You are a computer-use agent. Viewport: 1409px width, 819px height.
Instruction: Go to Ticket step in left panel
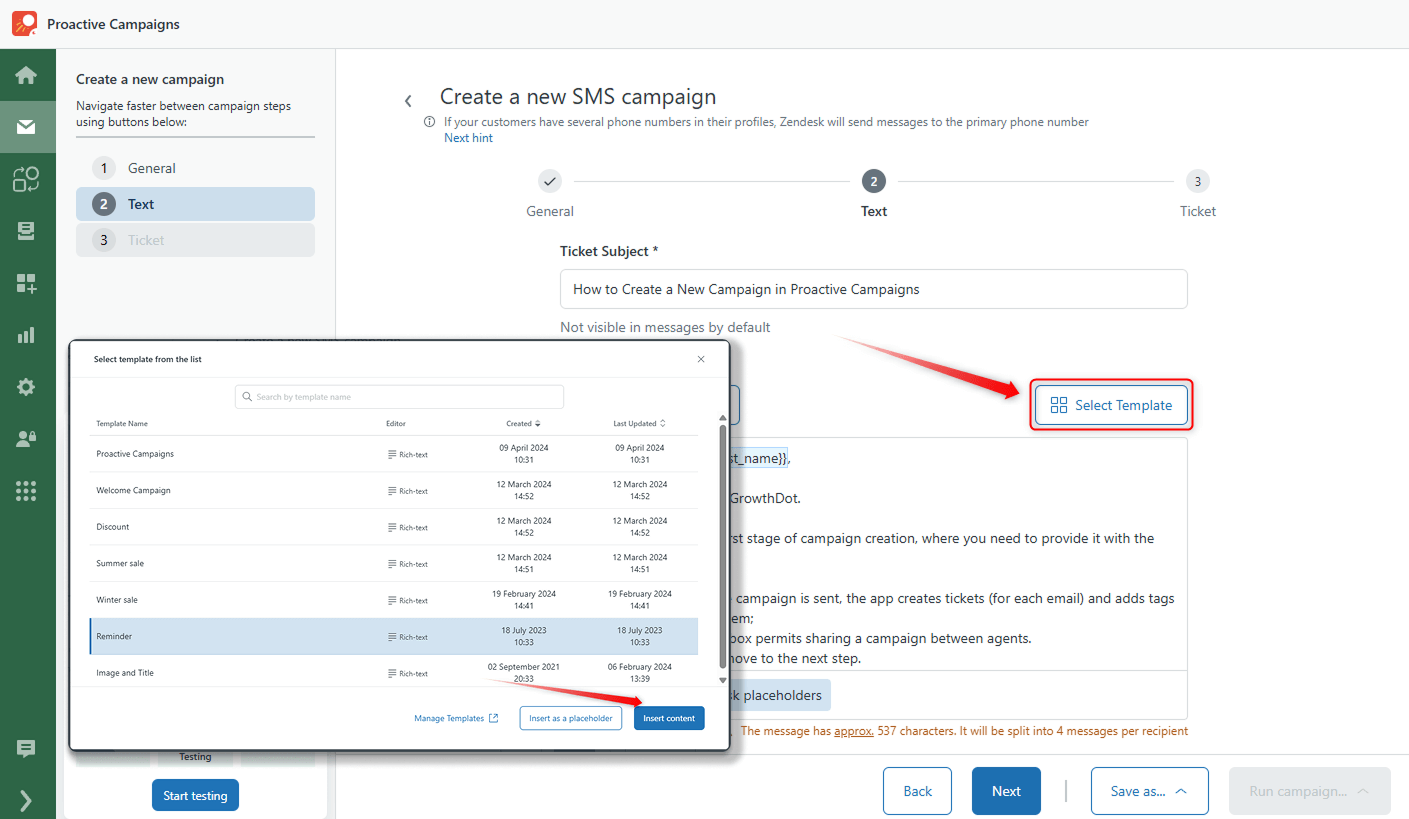click(x=195, y=240)
